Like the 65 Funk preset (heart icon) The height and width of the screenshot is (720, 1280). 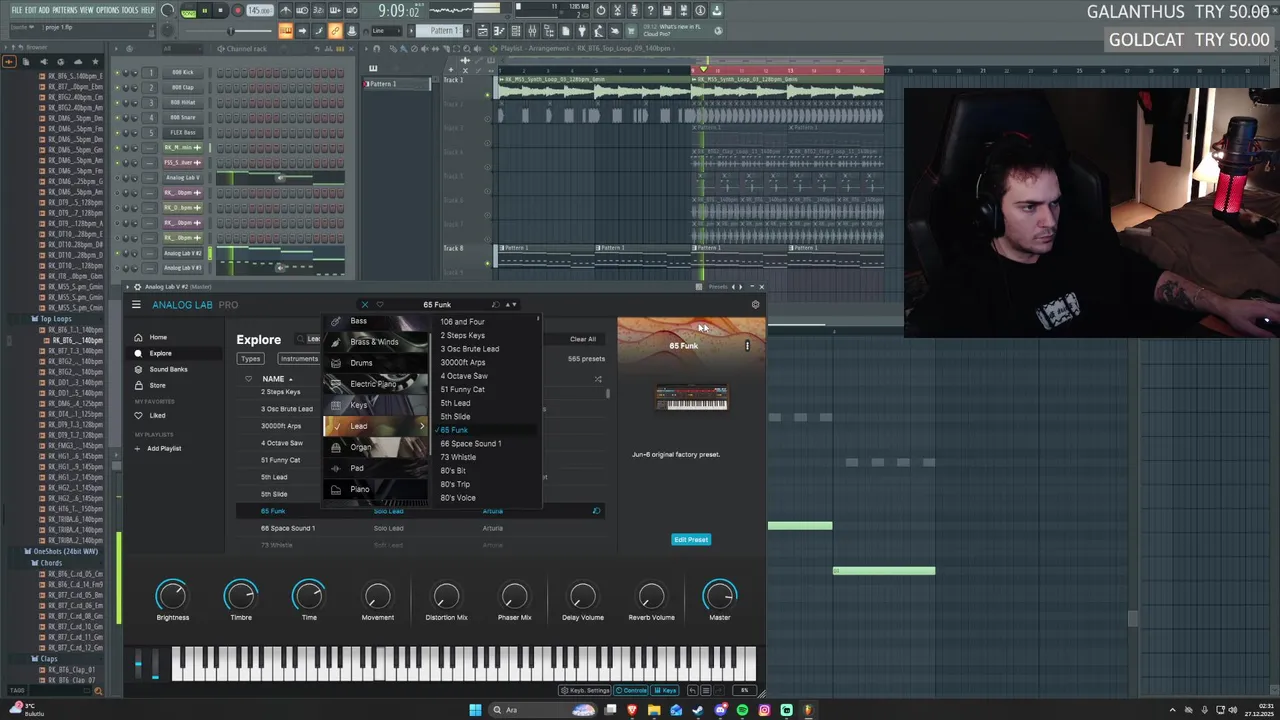click(x=380, y=304)
